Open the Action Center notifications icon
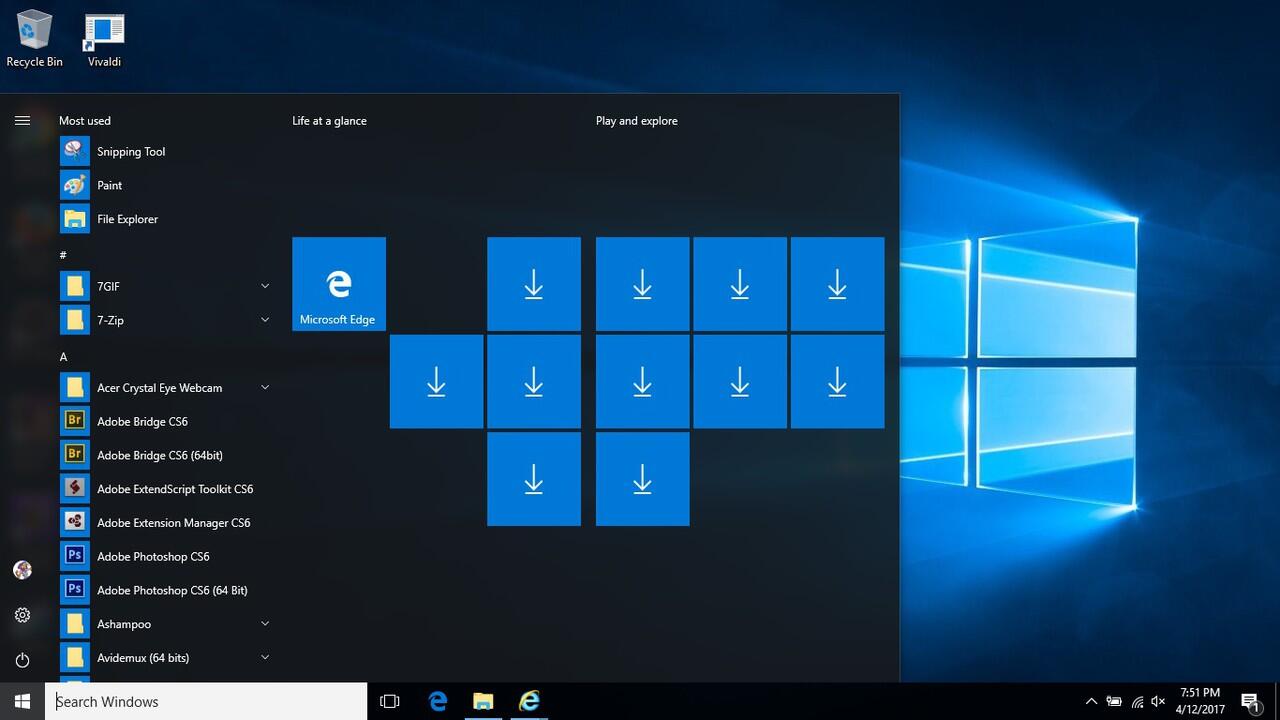This screenshot has height=720, width=1280. click(1250, 701)
